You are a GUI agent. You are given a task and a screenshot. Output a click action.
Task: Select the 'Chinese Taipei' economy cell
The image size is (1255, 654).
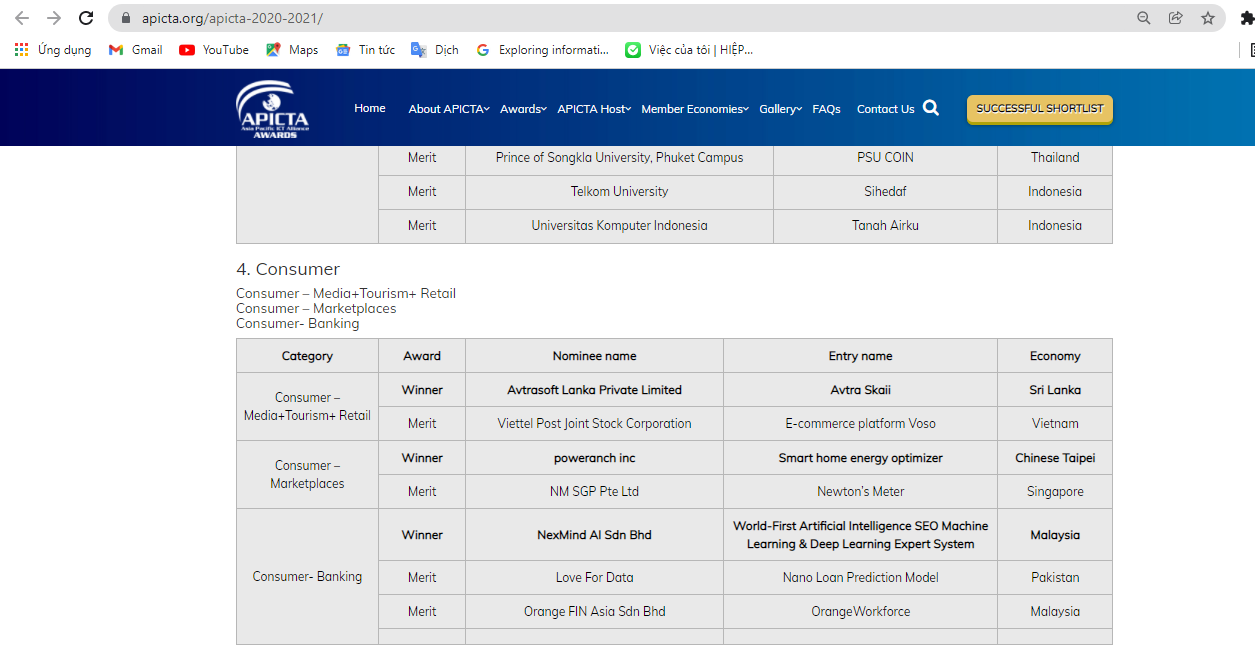click(1055, 458)
